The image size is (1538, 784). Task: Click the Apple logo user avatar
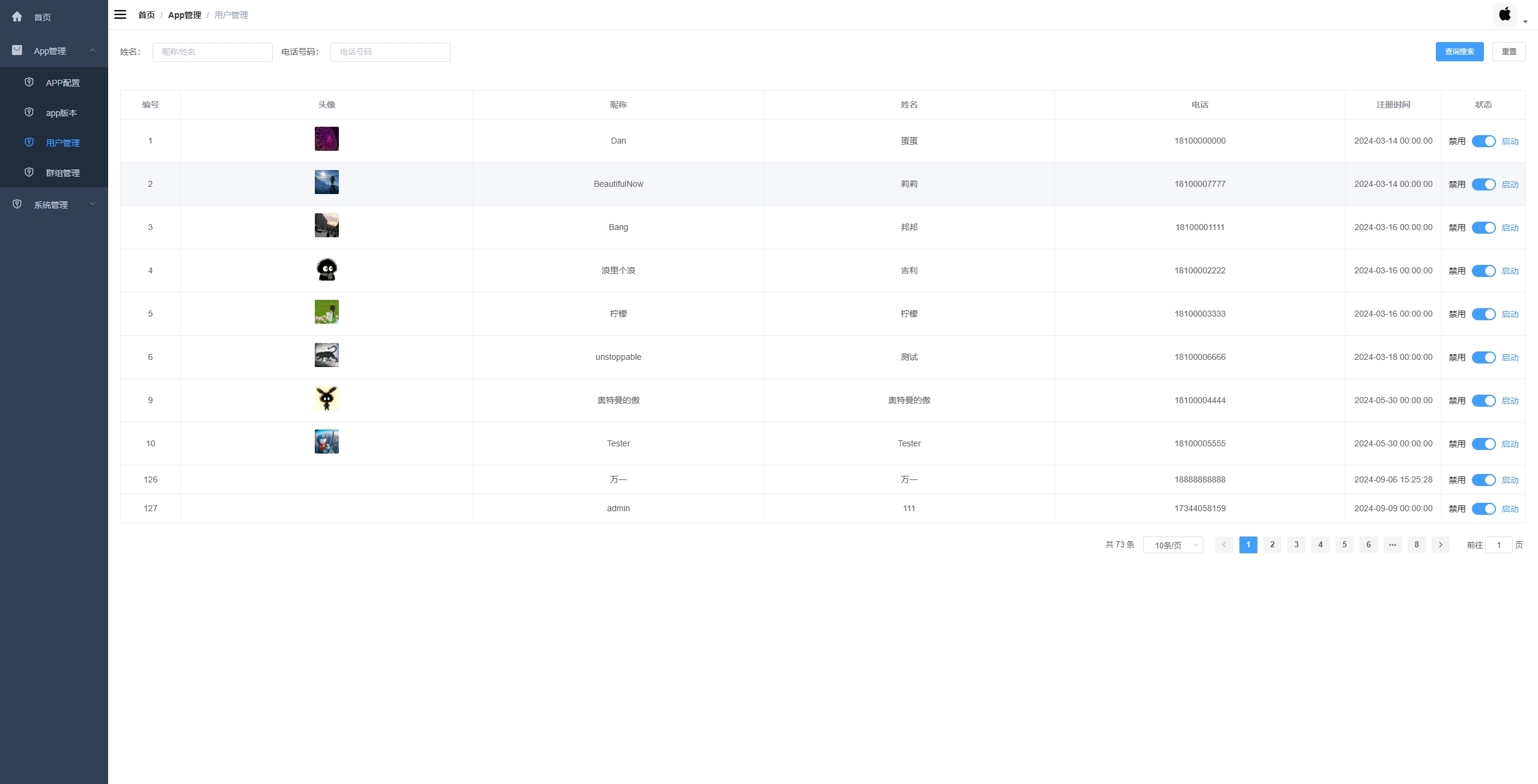pos(1504,14)
